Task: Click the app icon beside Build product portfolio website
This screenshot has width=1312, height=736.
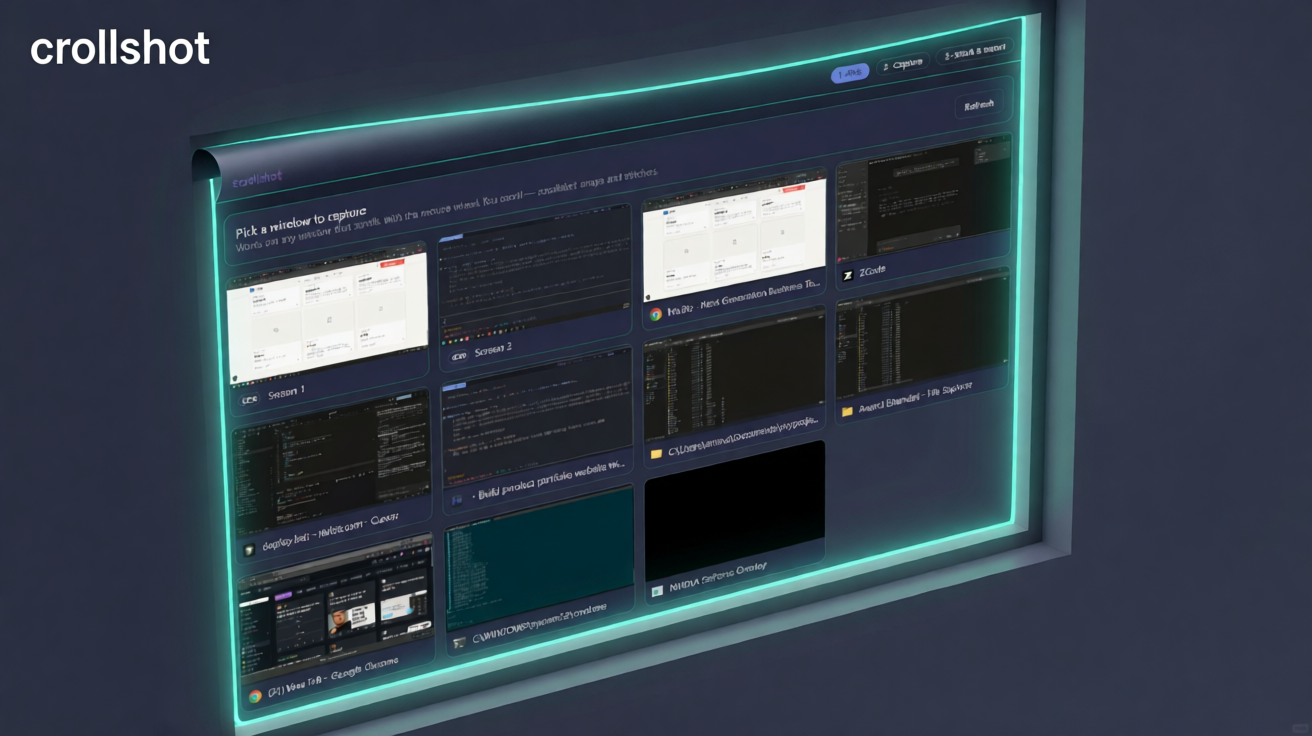Action: pos(456,499)
